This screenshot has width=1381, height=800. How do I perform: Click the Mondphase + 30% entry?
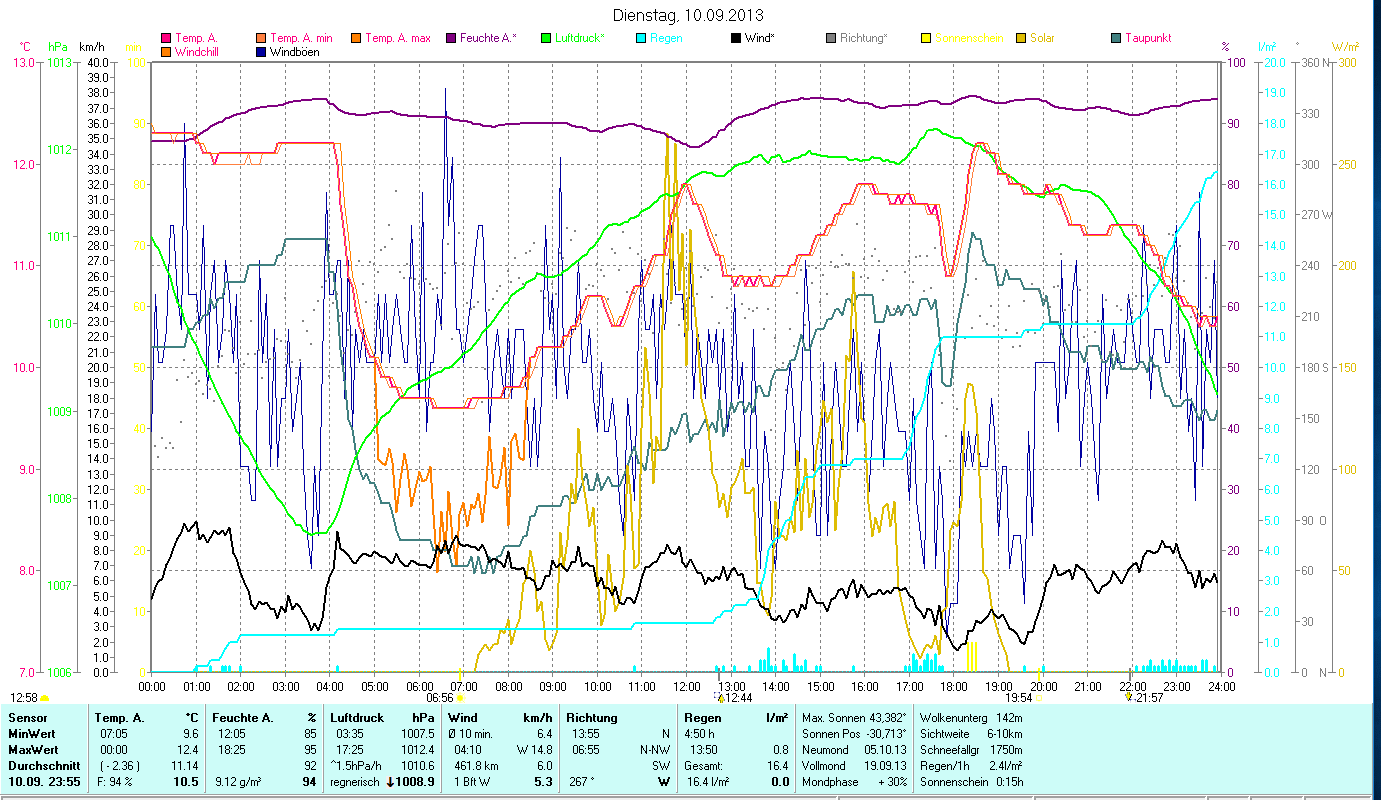[855, 782]
